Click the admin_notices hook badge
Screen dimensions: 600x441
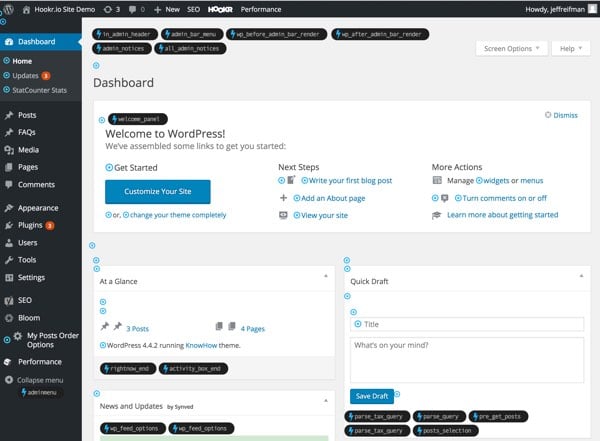(122, 48)
